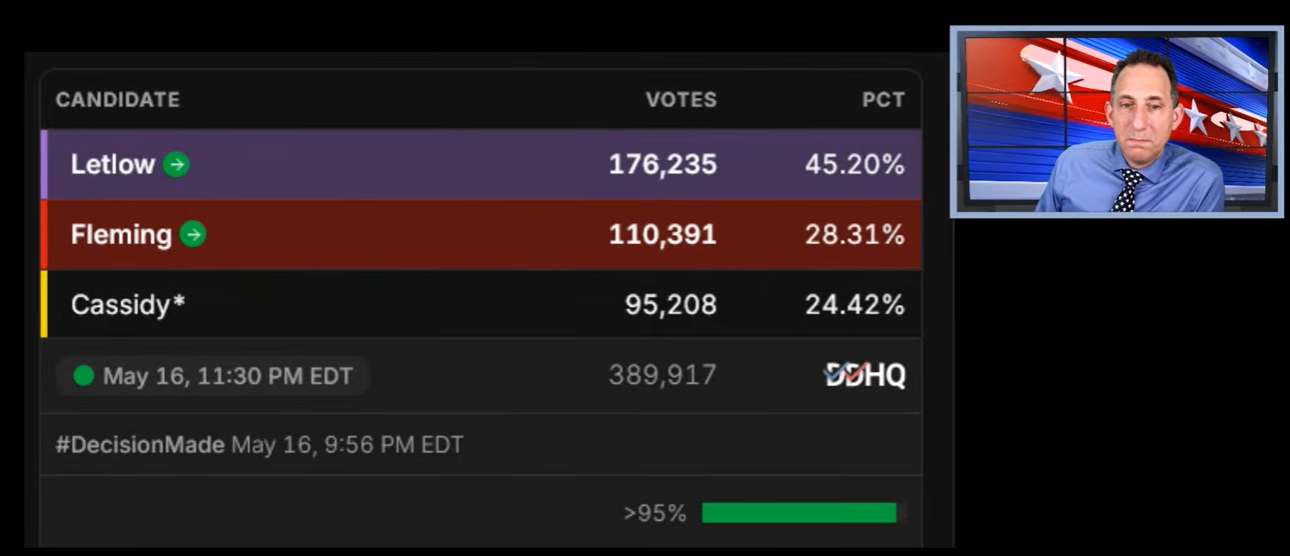Sort by the PCT column header
This screenshot has height=556, width=1290.
[x=883, y=100]
